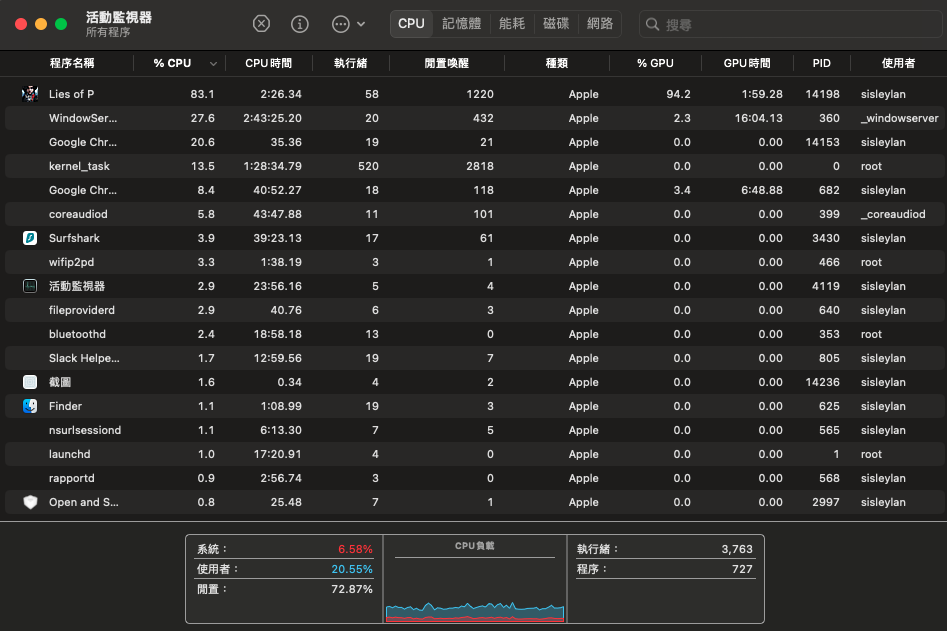
Task: Click the _windowserver user cell
Action: click(x=899, y=118)
